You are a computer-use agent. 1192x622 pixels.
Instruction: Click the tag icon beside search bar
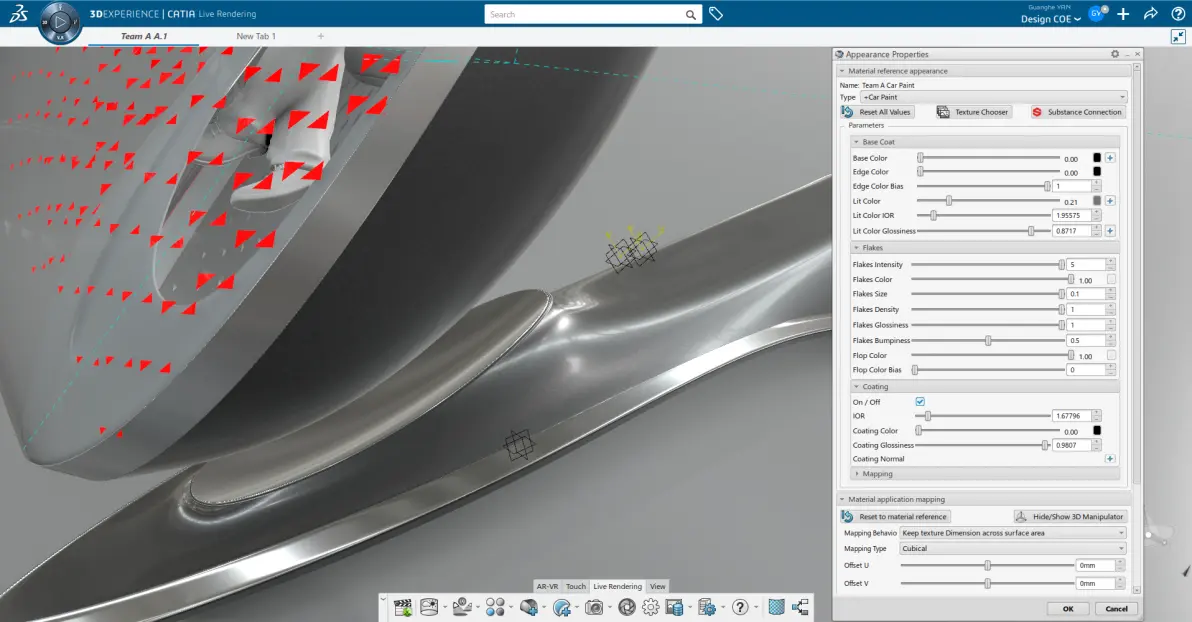click(x=716, y=14)
